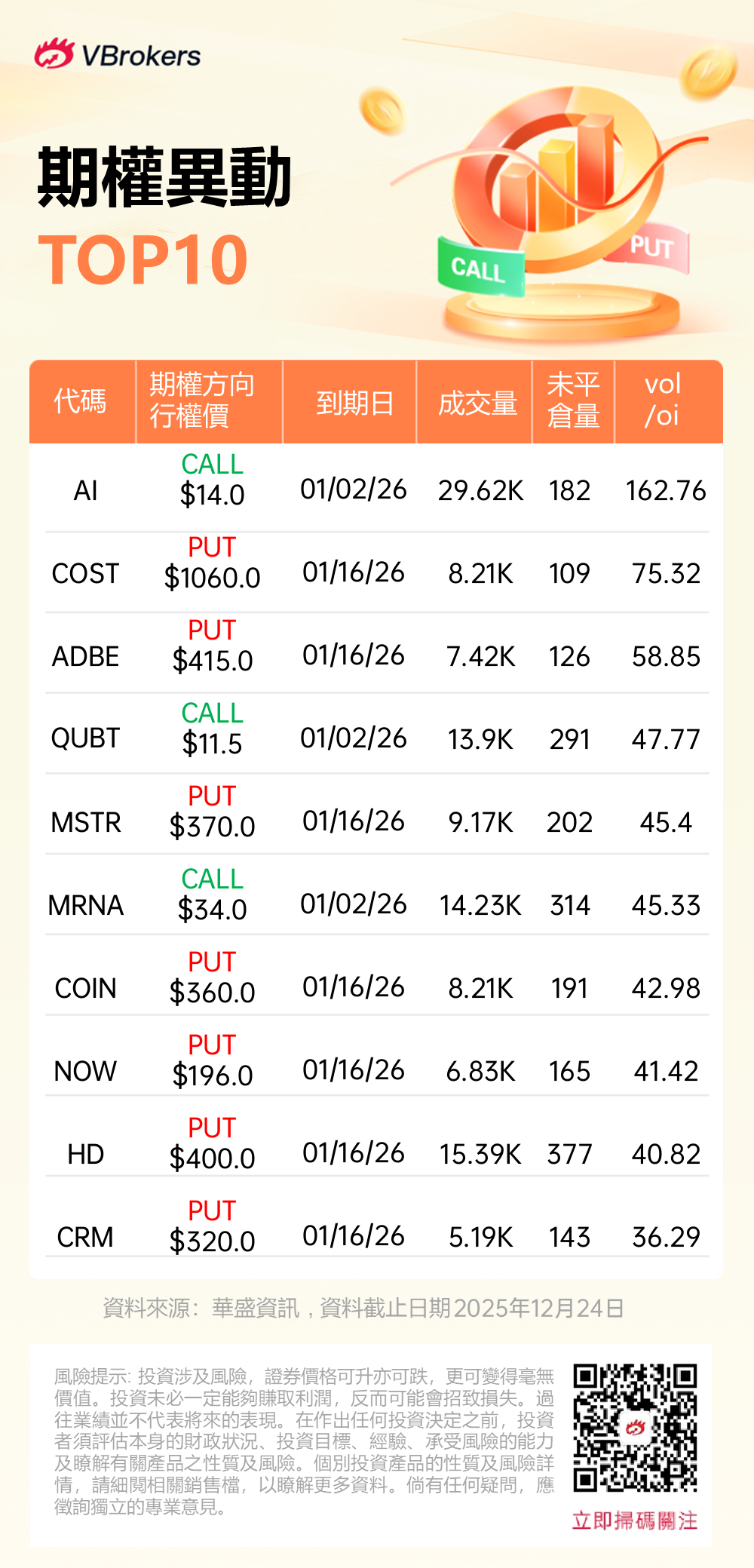Click the 立即掃碼關注 link
Screen dimensions: 754x1568
[x=635, y=1520]
